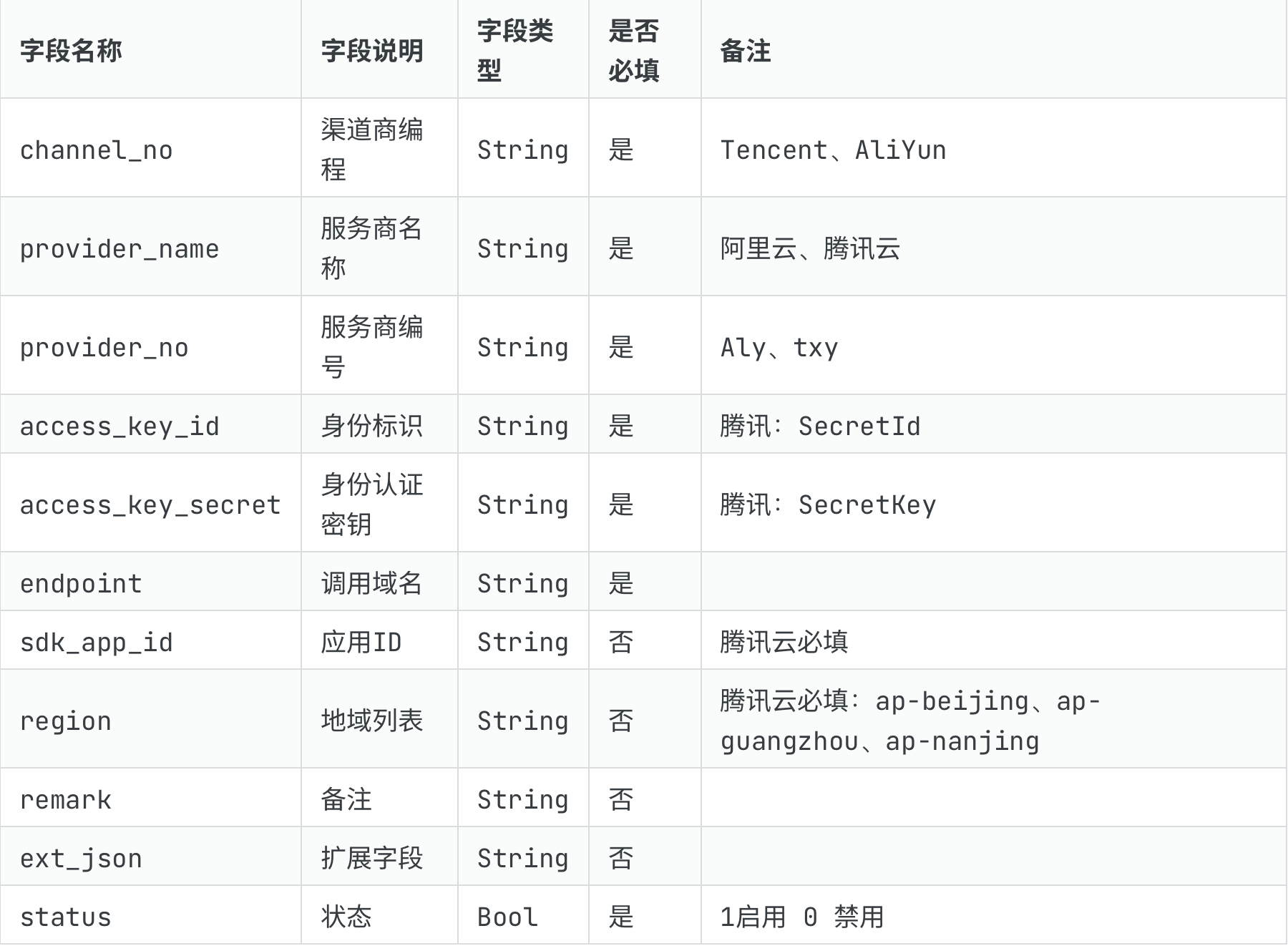The height and width of the screenshot is (946, 1288).
Task: Select the access_key_id cell
Action: tap(150, 424)
